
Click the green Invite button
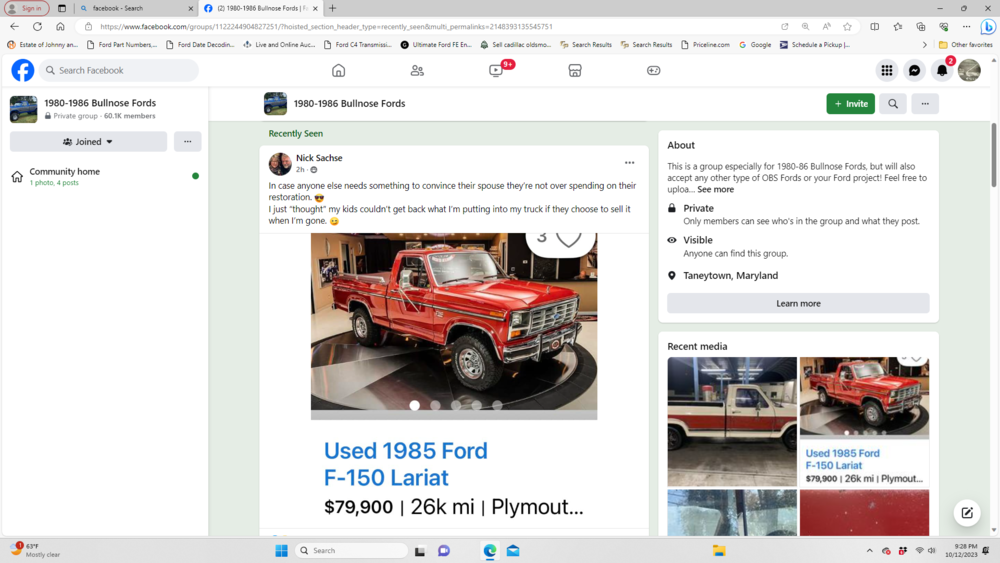[850, 103]
